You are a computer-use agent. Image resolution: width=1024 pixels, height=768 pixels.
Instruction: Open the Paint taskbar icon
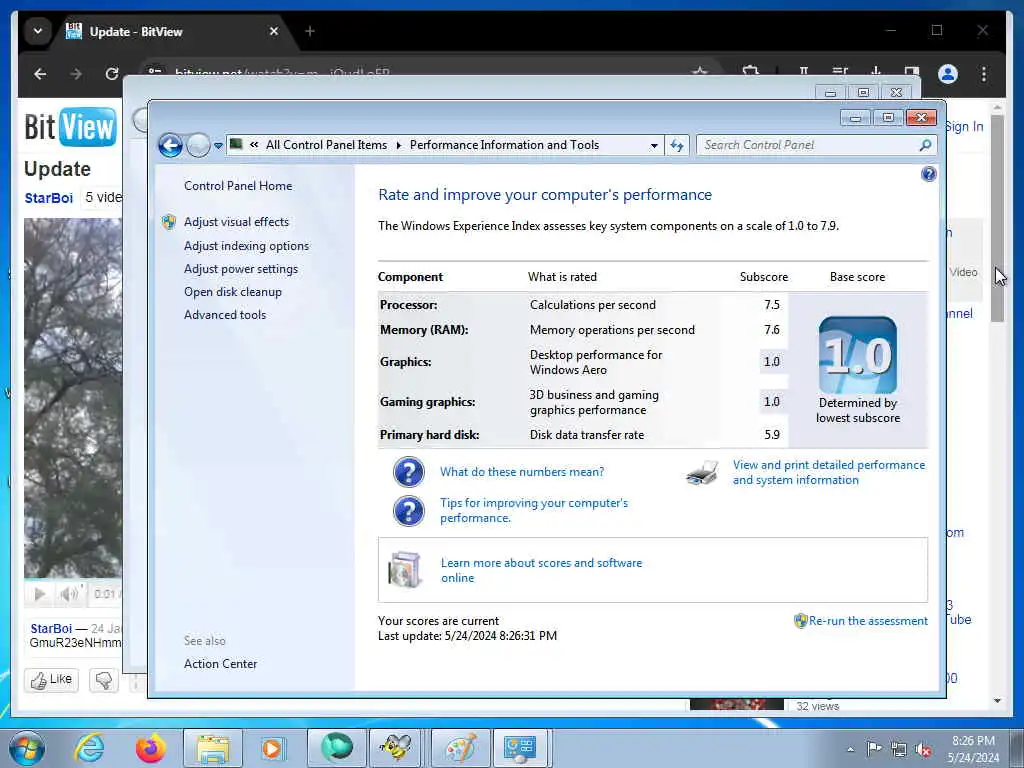460,748
